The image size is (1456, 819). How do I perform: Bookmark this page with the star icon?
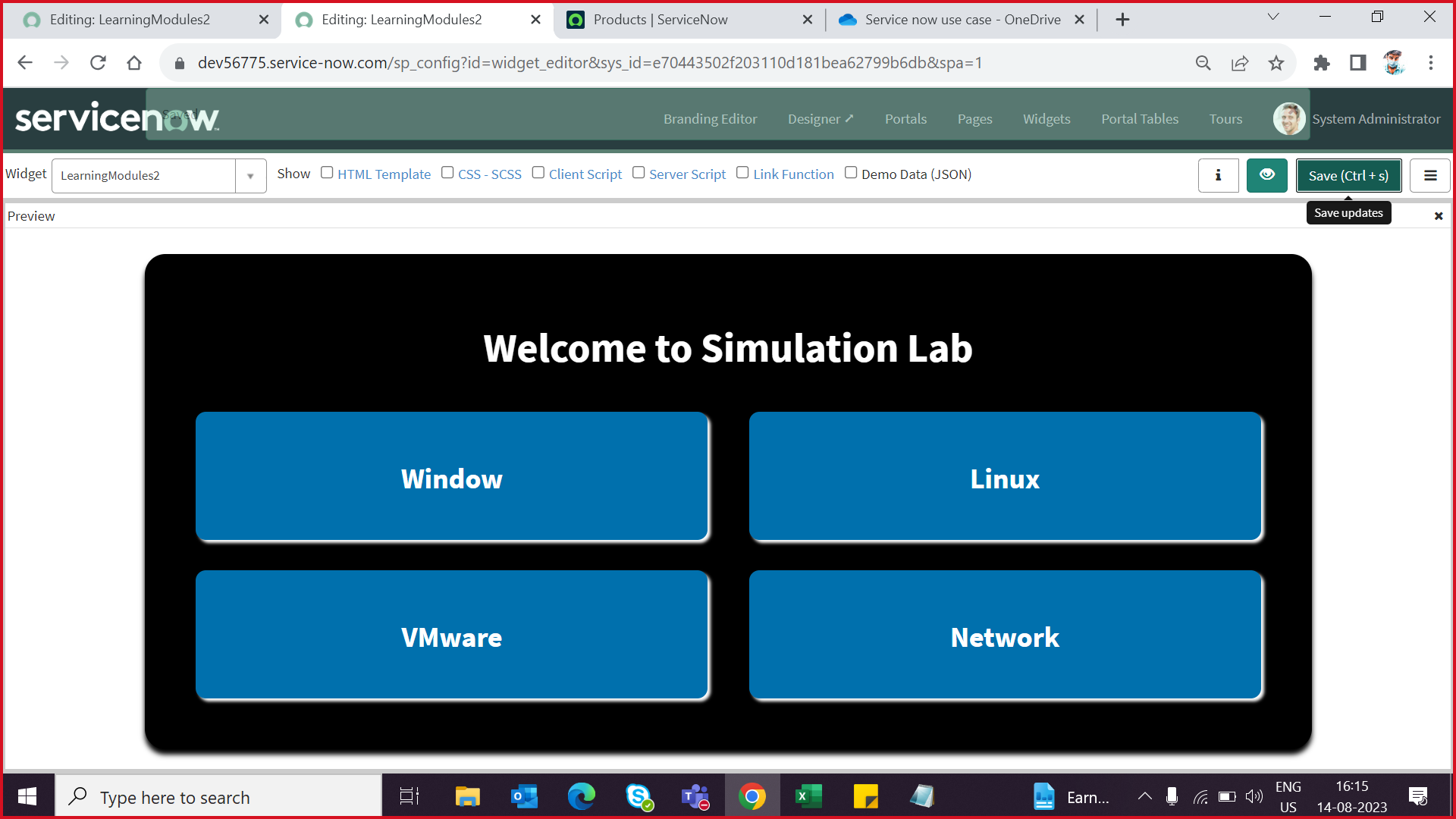click(x=1276, y=63)
